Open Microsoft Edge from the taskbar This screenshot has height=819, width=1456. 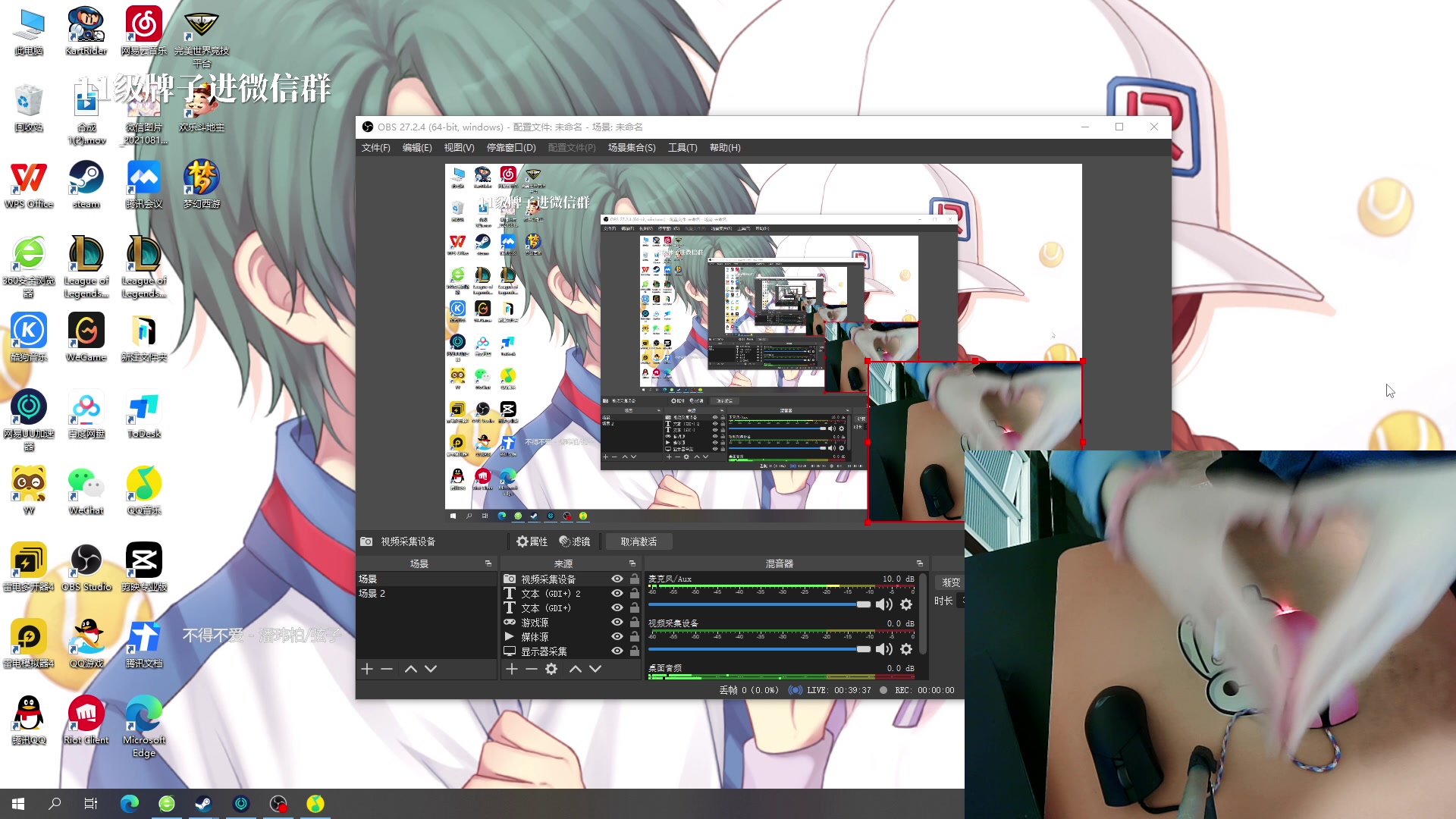click(130, 804)
